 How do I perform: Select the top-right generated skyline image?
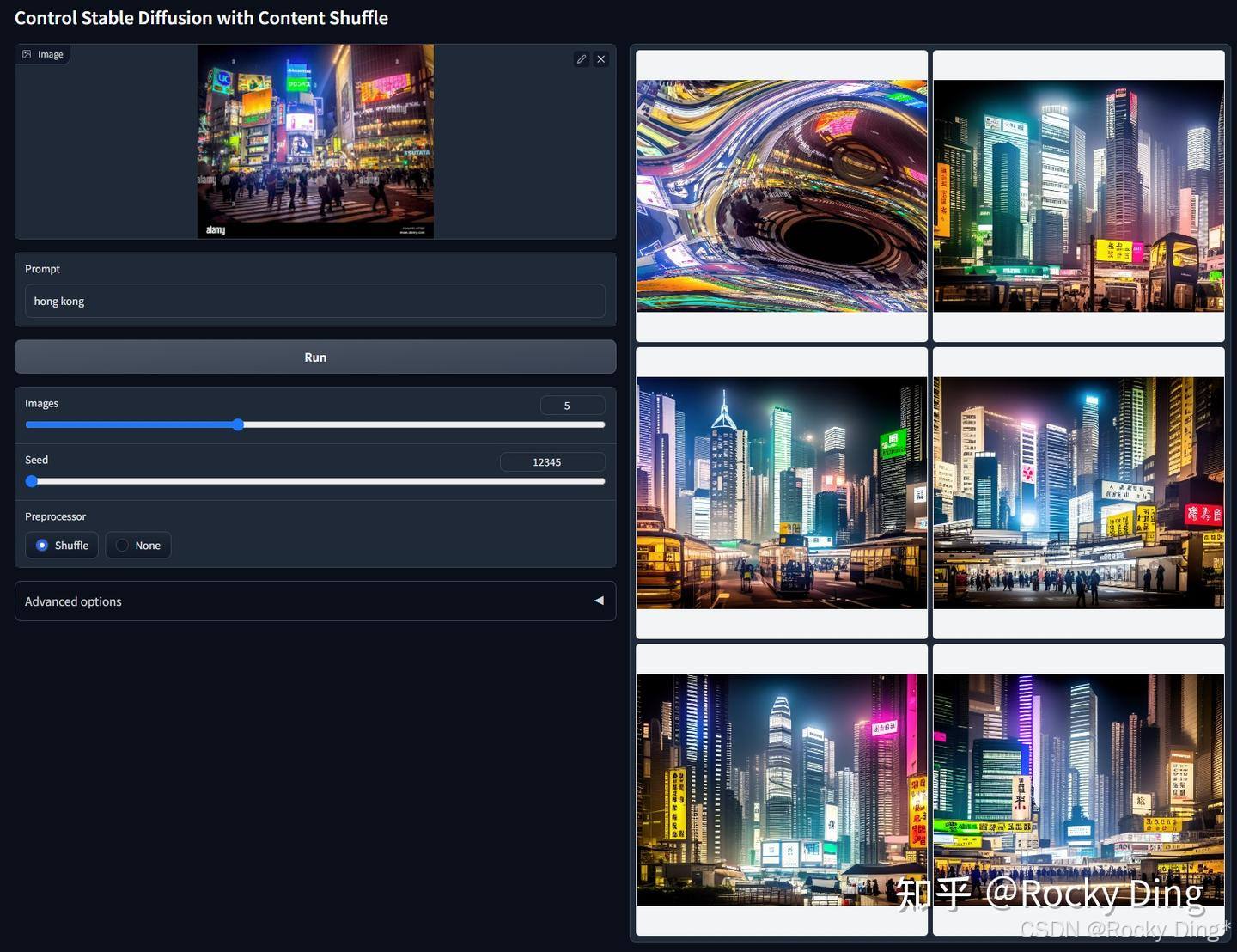tap(1078, 195)
